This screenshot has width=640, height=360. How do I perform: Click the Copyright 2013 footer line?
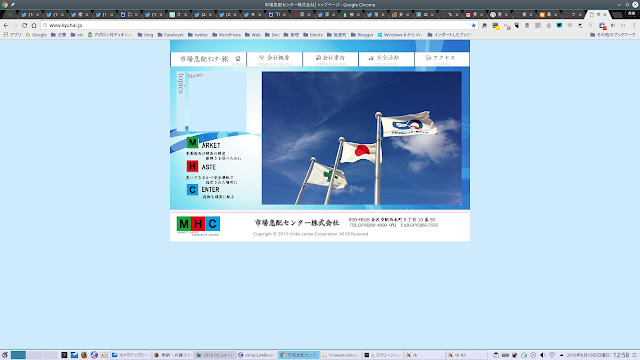[x=311, y=234]
